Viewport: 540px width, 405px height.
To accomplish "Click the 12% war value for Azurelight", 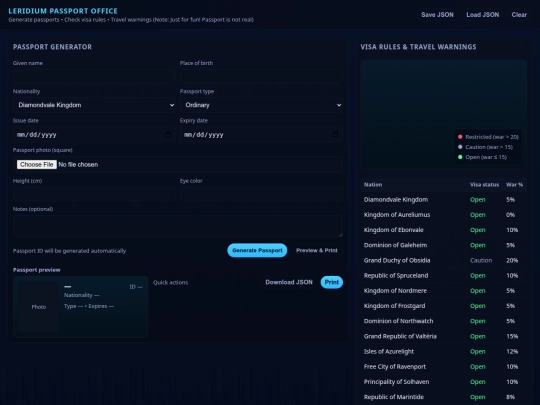I will (512, 352).
